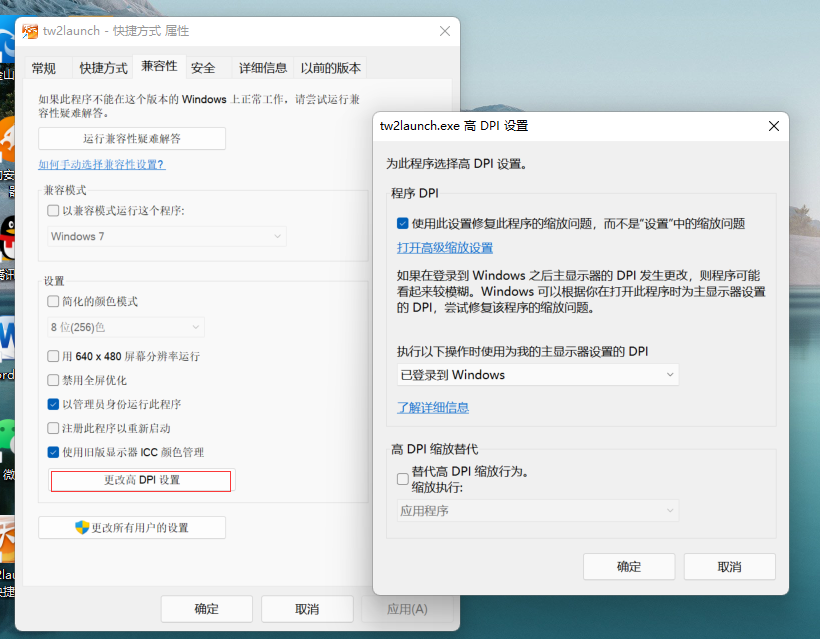Open the WeChat green desktop icon
The image size is (820, 639).
7,437
